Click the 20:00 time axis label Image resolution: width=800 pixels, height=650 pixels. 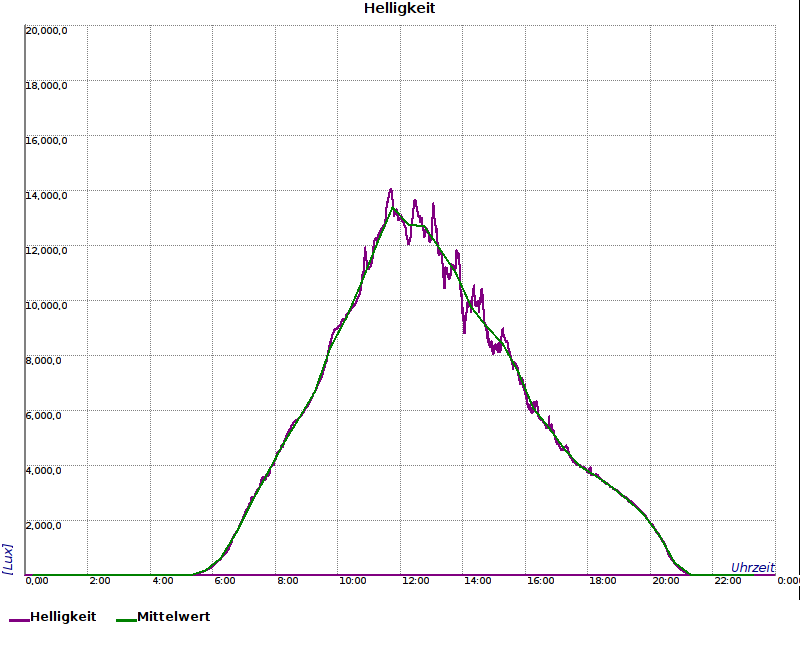point(665,581)
